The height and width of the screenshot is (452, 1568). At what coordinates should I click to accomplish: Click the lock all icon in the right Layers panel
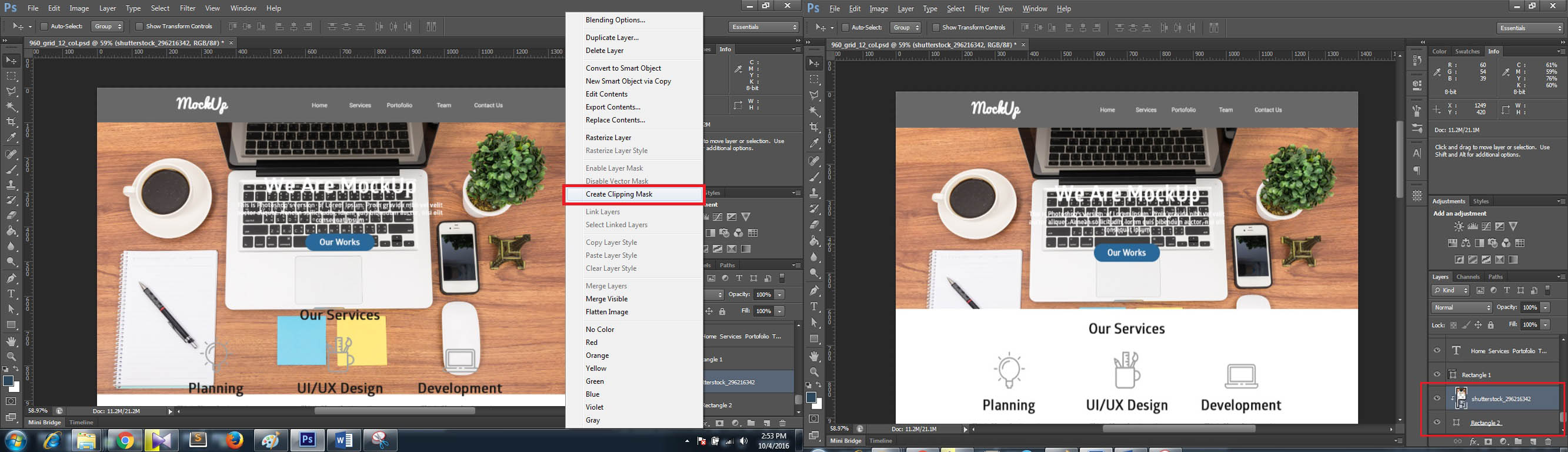click(x=1491, y=325)
